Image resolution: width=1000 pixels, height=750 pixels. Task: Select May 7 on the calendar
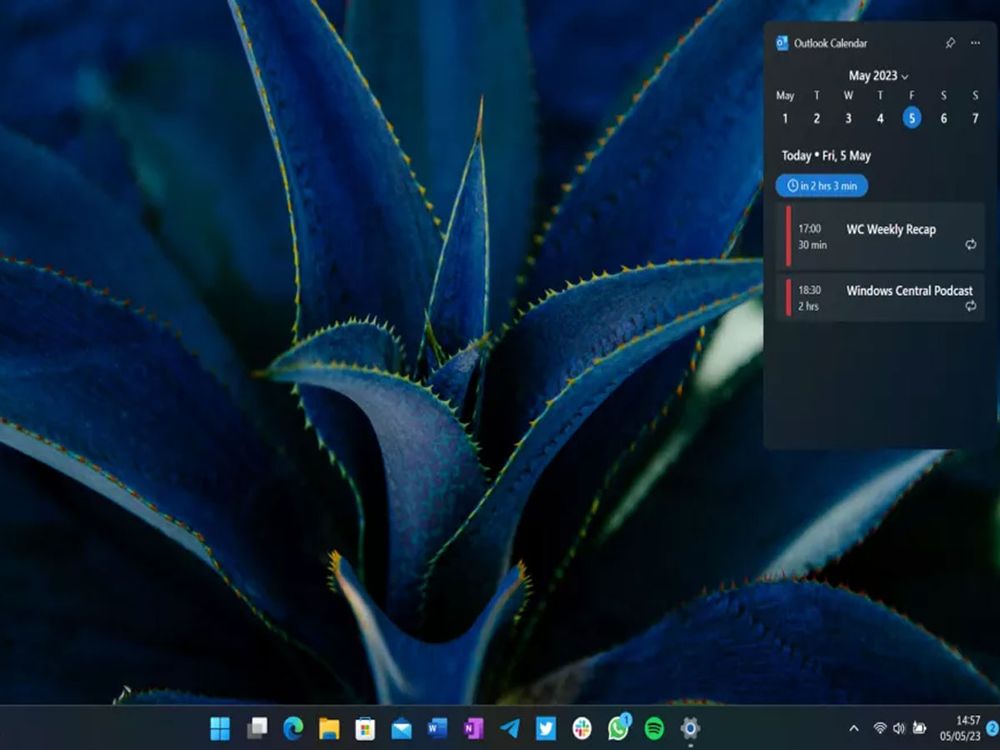tap(974, 118)
